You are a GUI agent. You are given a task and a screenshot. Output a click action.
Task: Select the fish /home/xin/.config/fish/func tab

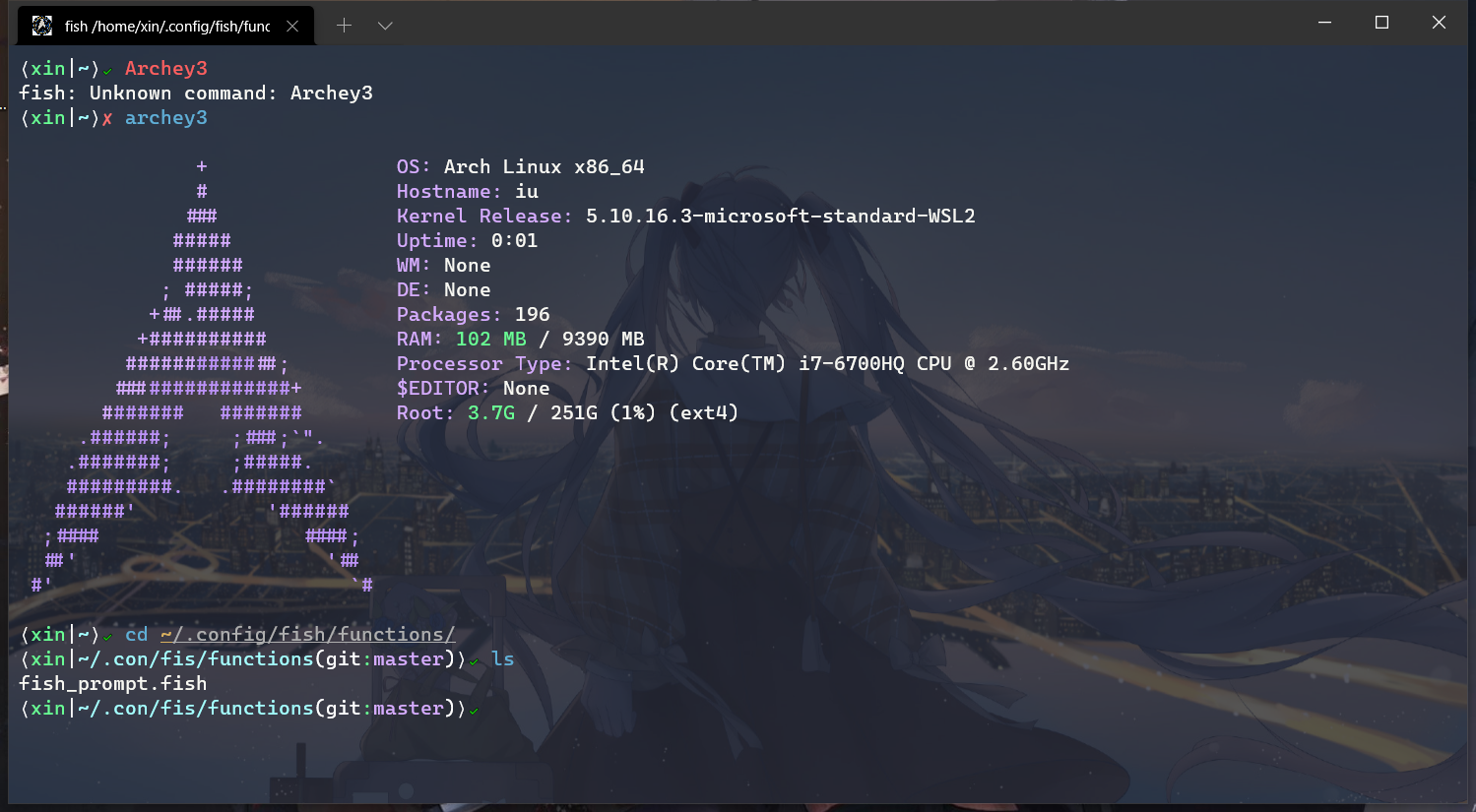tap(166, 26)
